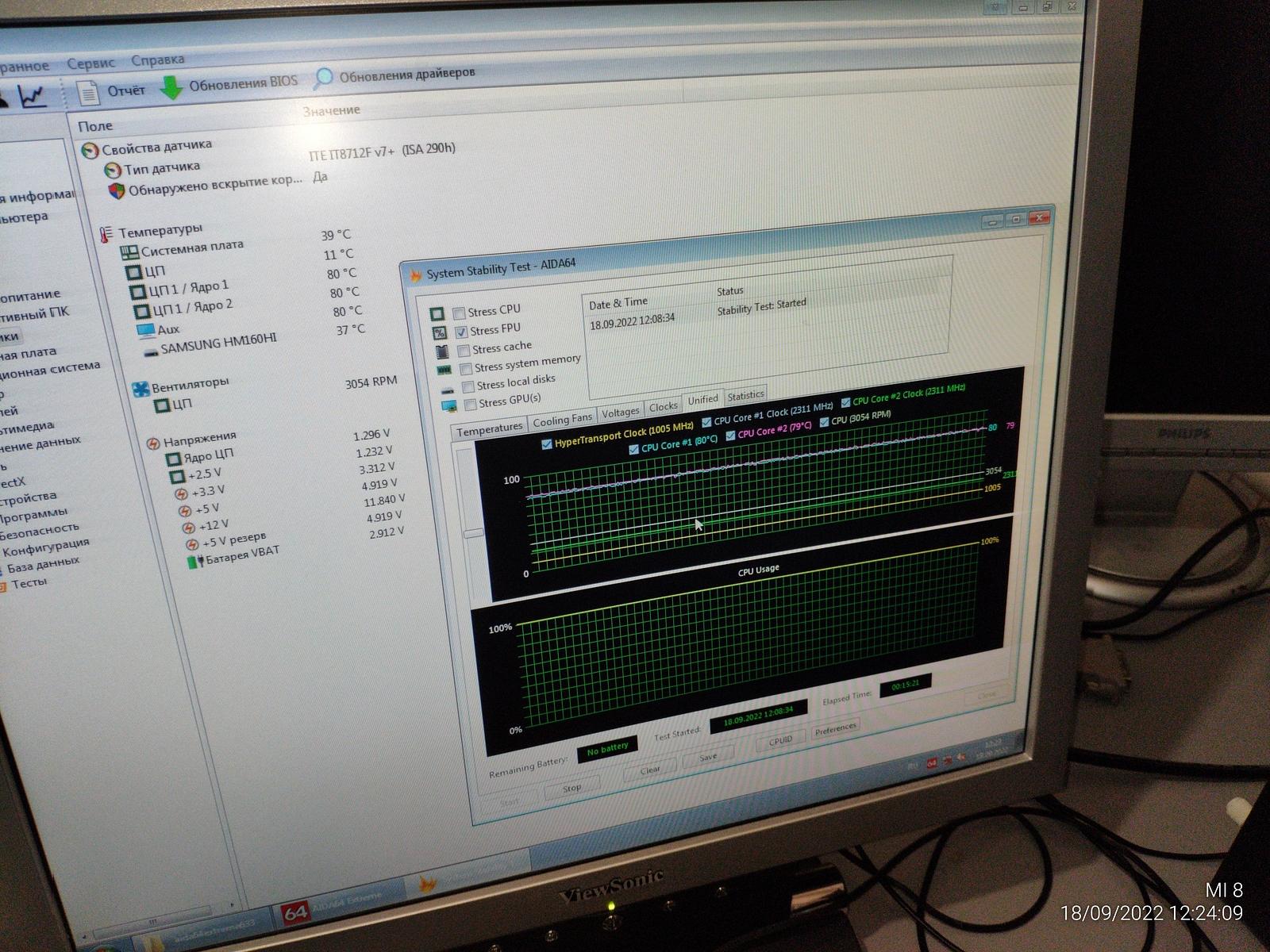Enable the Stress system memory checkbox
Screen dimensions: 1270x952
tap(466, 369)
